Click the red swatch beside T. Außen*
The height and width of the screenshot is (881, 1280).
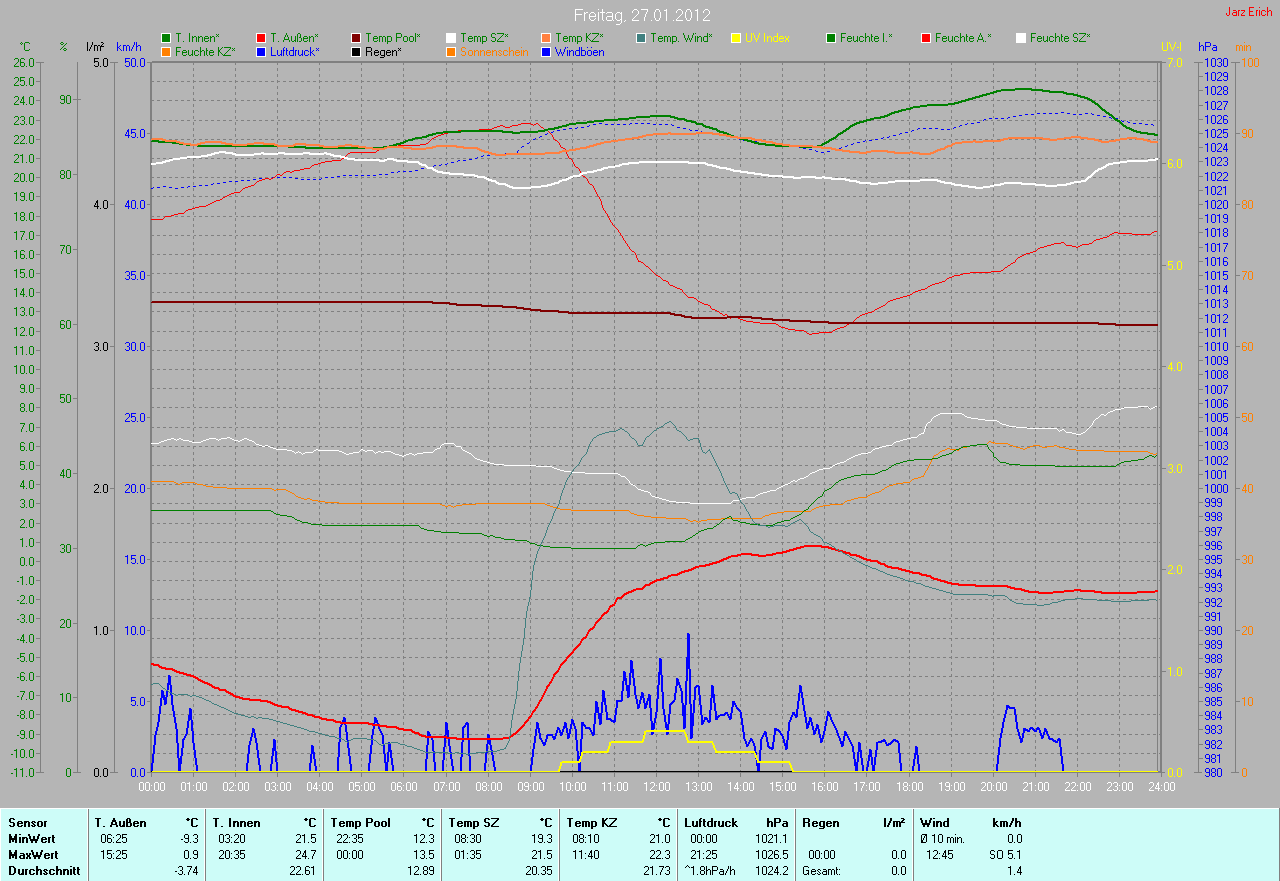click(262, 38)
